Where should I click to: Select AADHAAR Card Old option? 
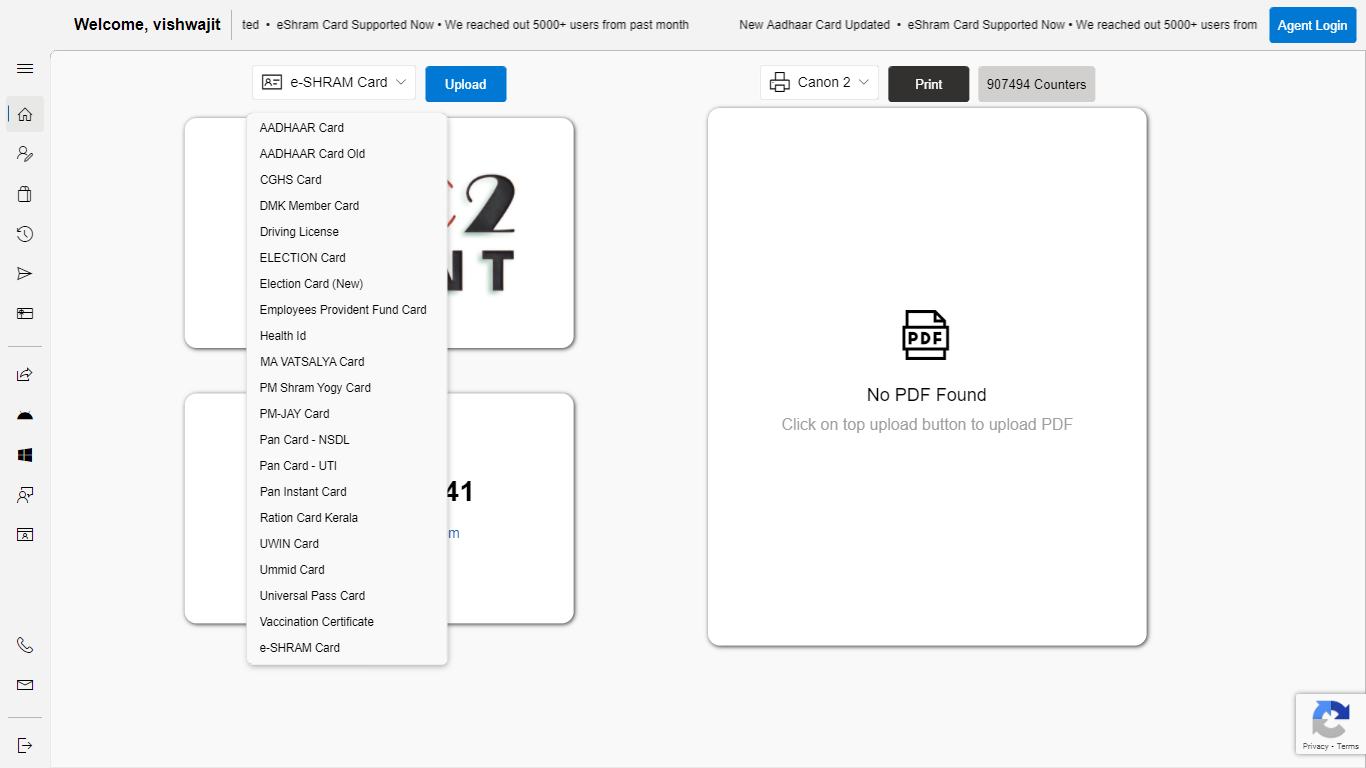click(x=347, y=154)
